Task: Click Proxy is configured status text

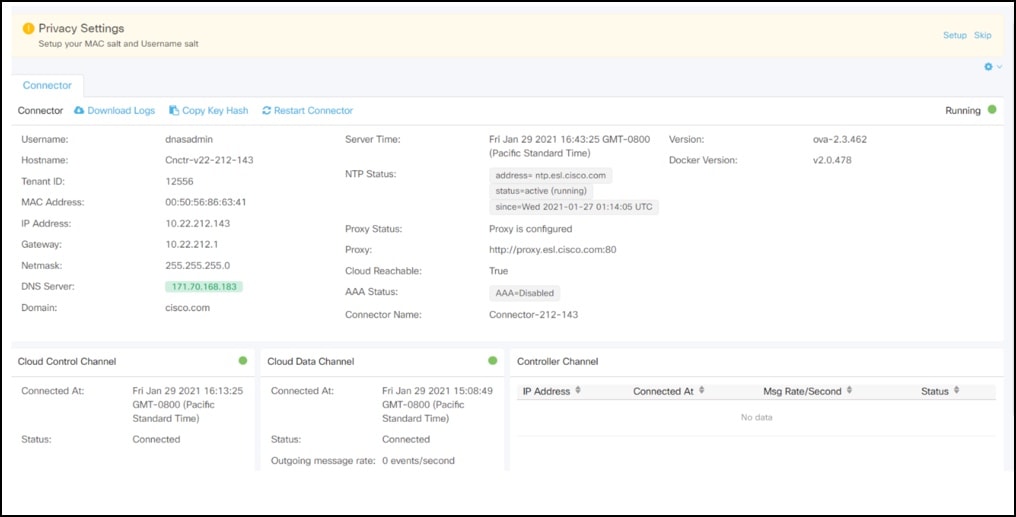Action: [531, 229]
